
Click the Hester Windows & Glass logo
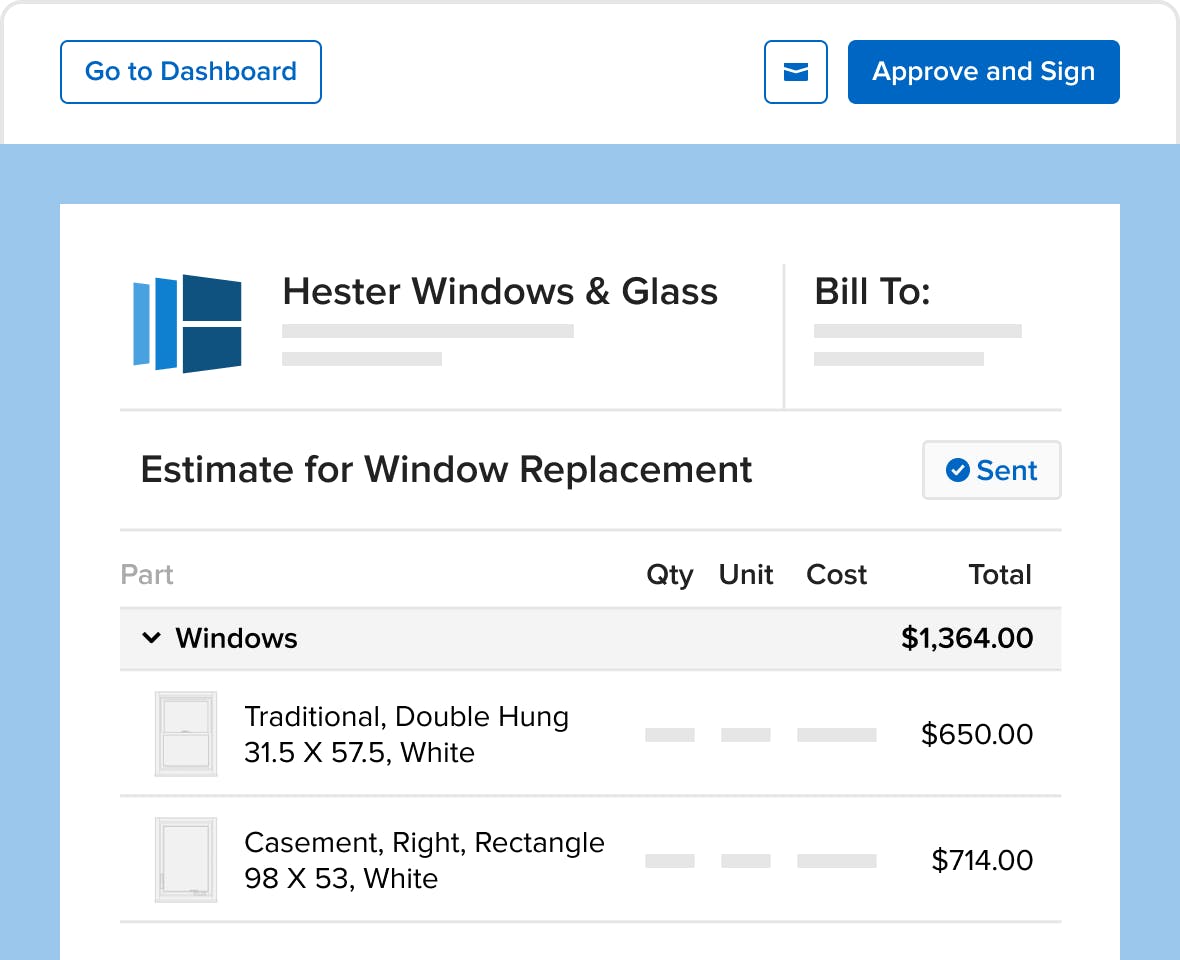[187, 324]
